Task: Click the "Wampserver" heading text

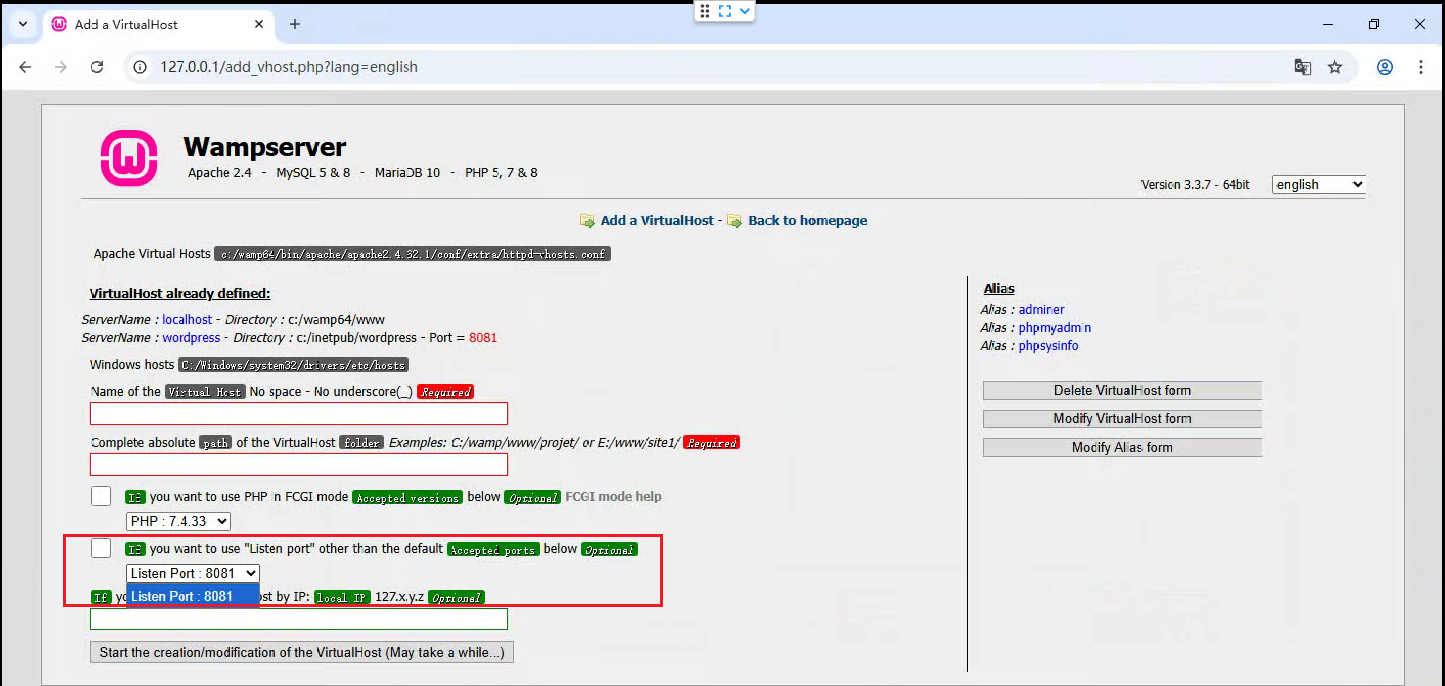Action: click(265, 147)
